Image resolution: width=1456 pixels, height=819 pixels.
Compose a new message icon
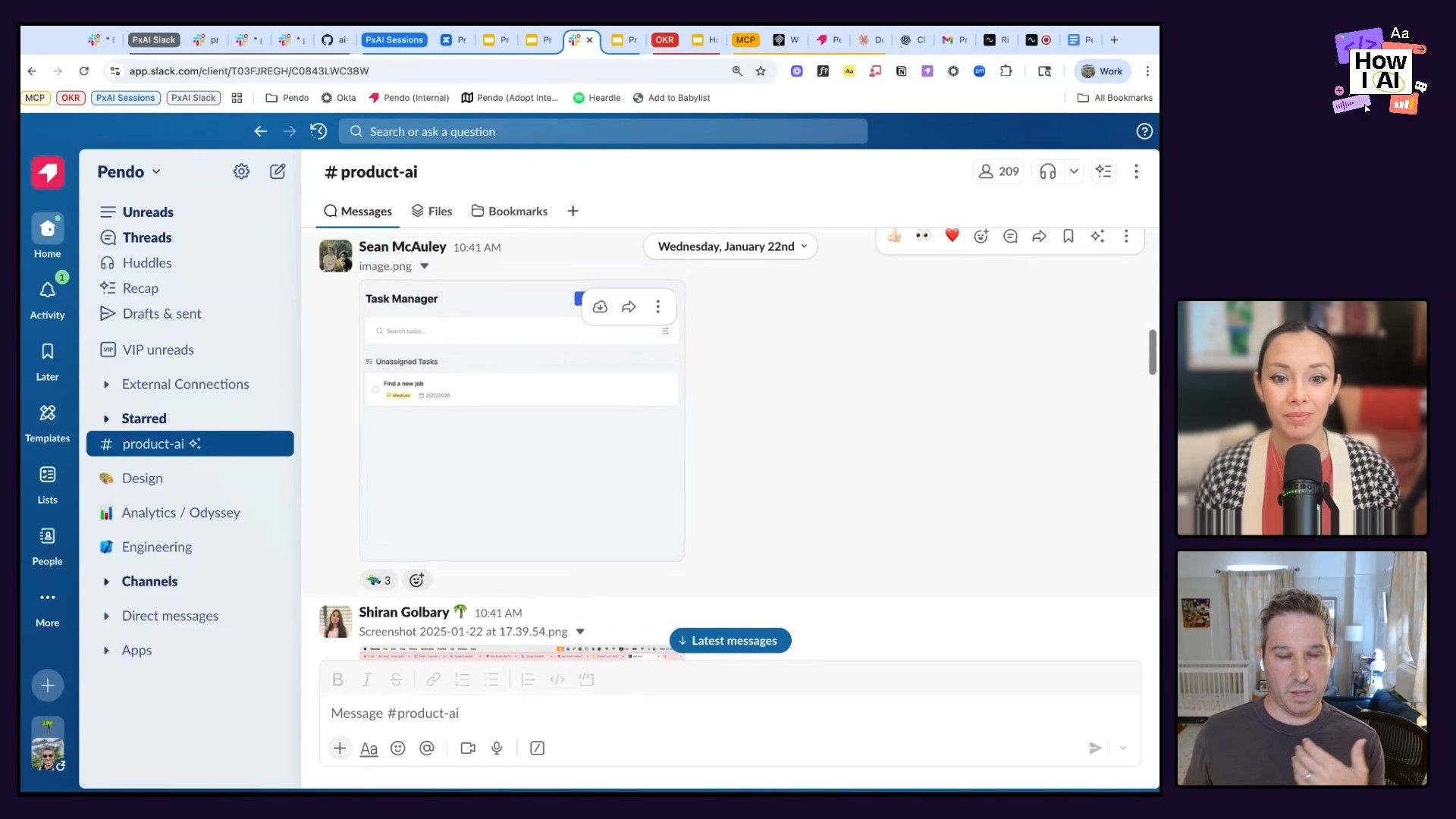[278, 171]
